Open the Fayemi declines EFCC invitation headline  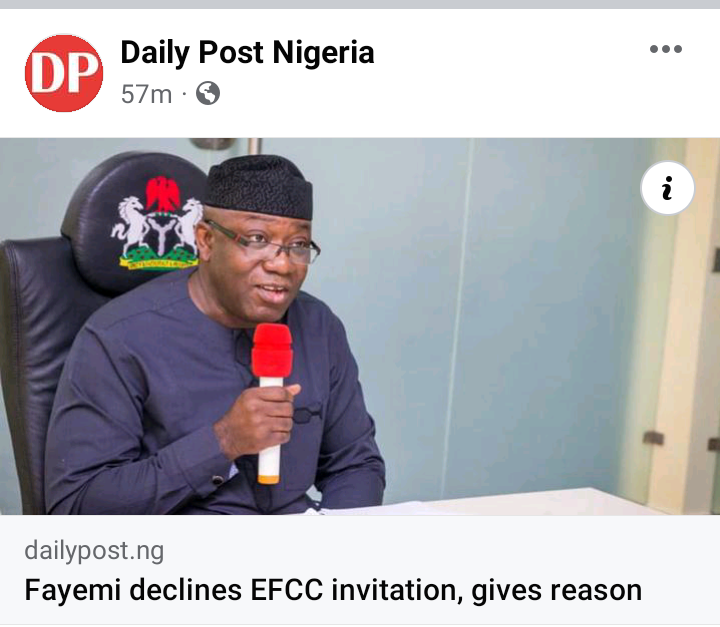pos(333,590)
